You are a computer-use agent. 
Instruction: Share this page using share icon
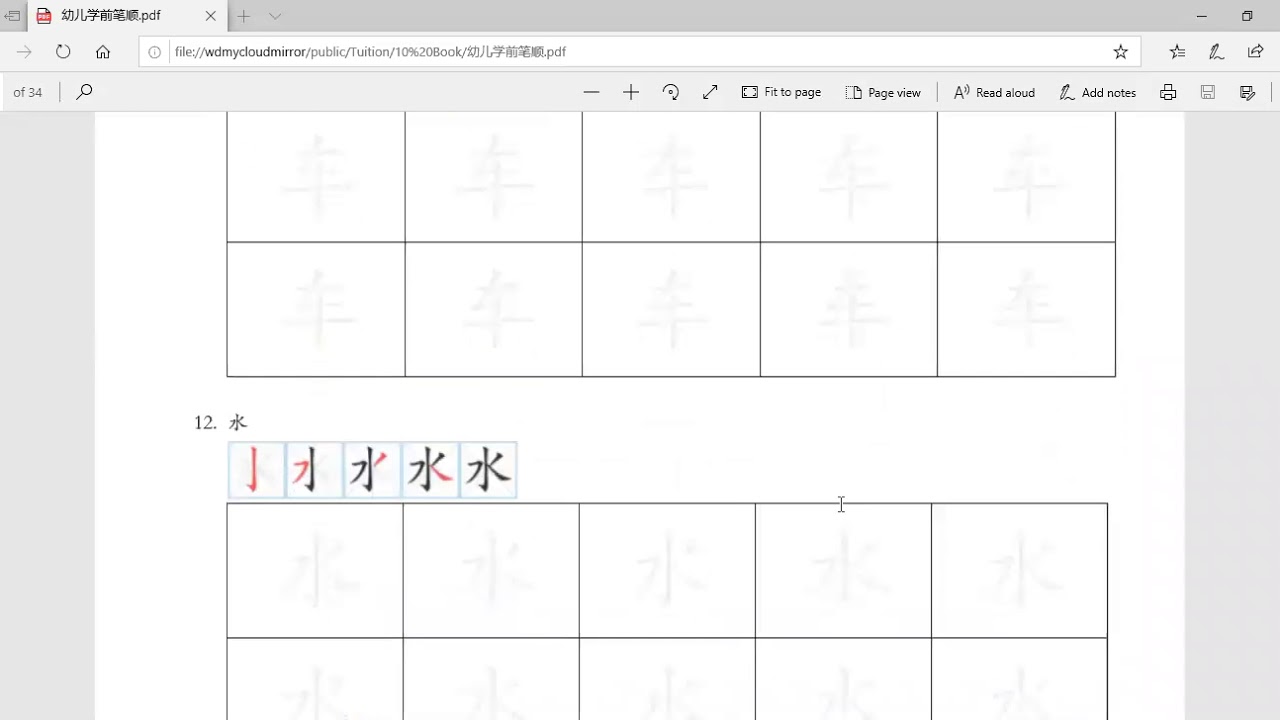click(x=1256, y=52)
